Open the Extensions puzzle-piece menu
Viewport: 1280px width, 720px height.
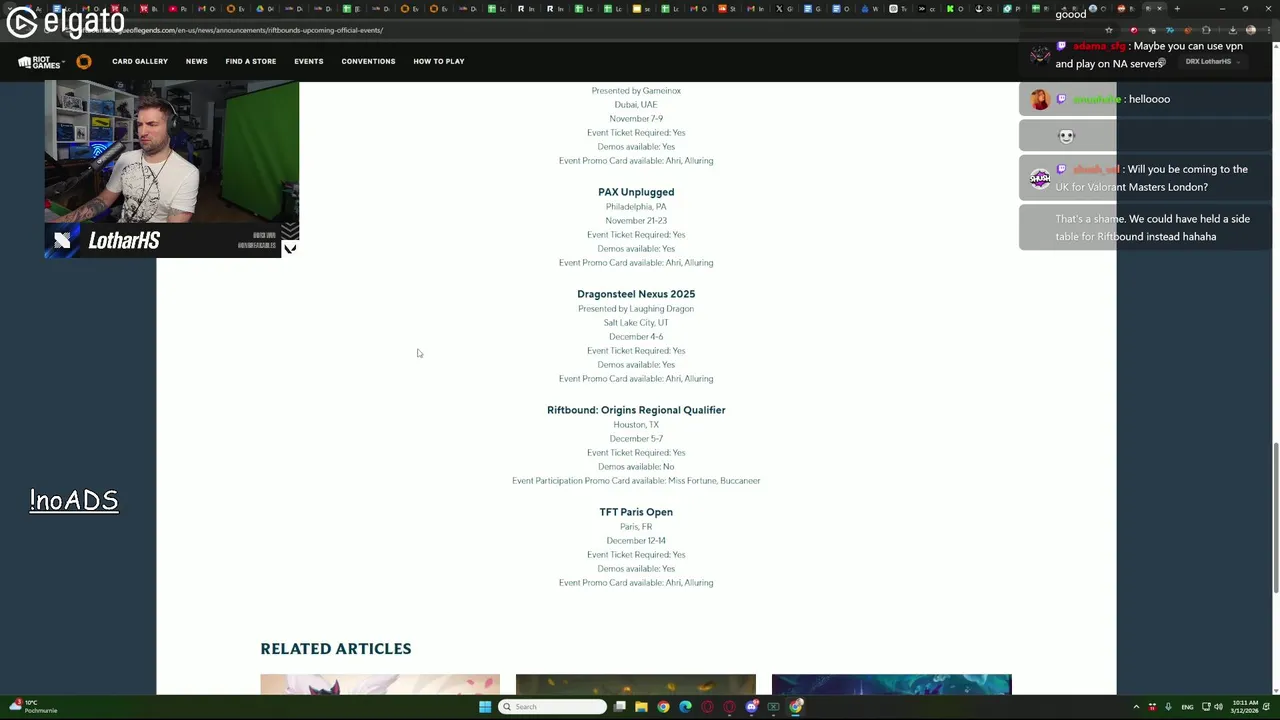coord(1206,30)
